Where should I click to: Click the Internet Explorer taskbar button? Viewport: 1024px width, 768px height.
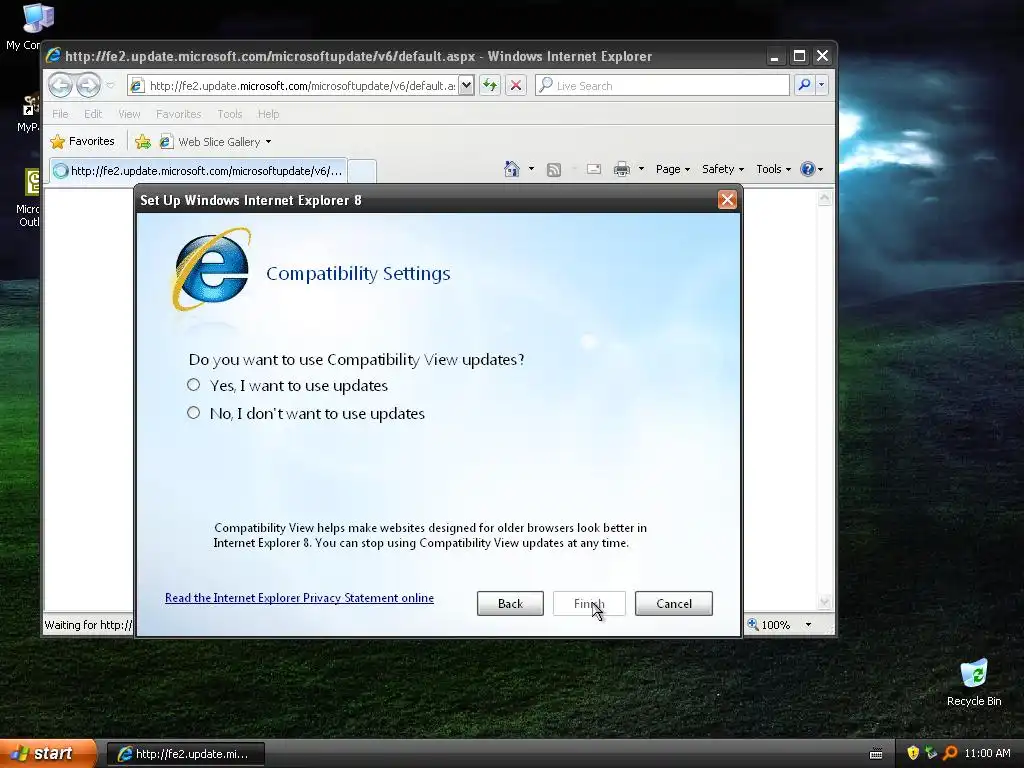click(x=186, y=754)
